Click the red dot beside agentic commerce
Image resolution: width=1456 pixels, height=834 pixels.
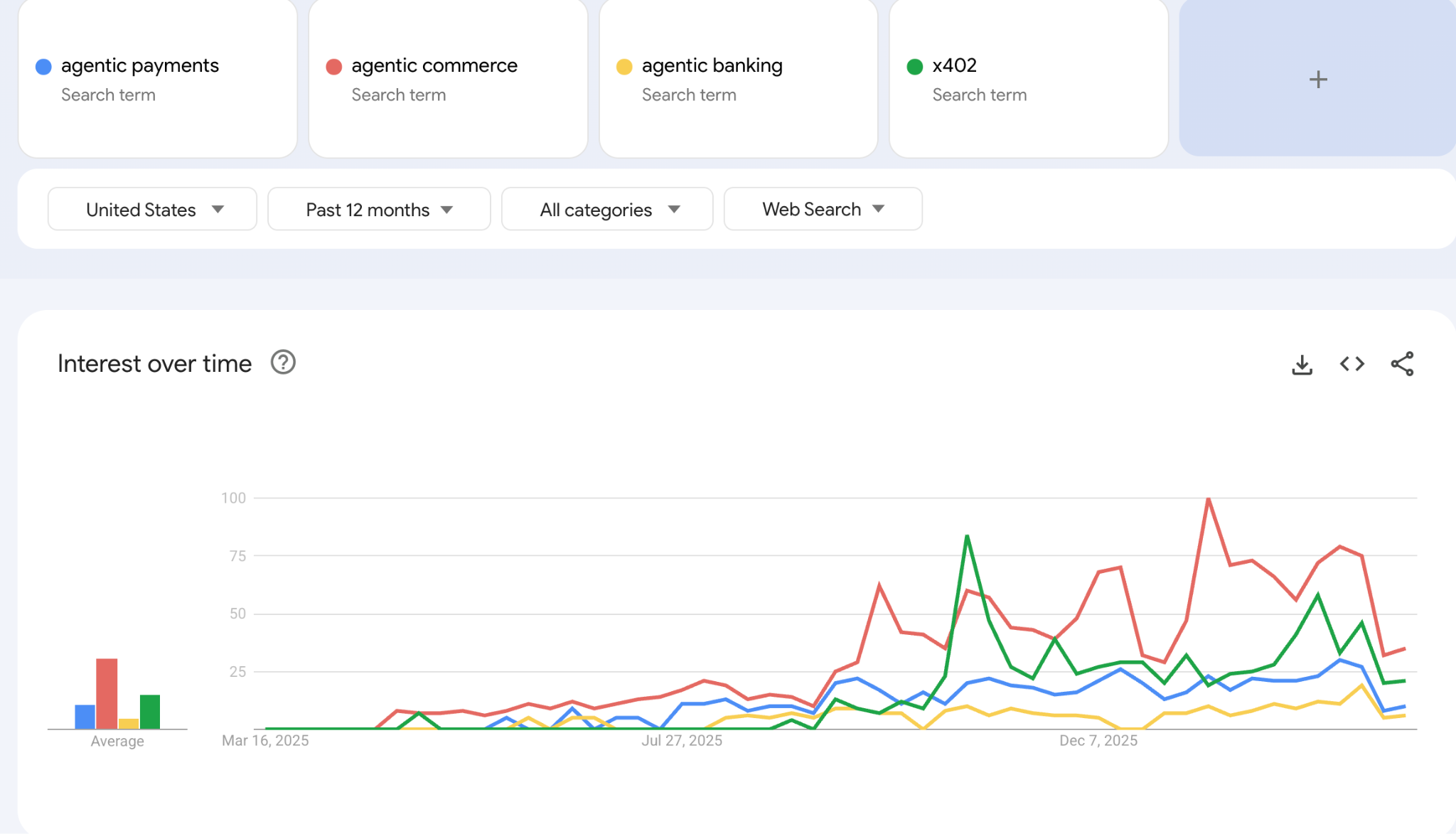click(333, 67)
